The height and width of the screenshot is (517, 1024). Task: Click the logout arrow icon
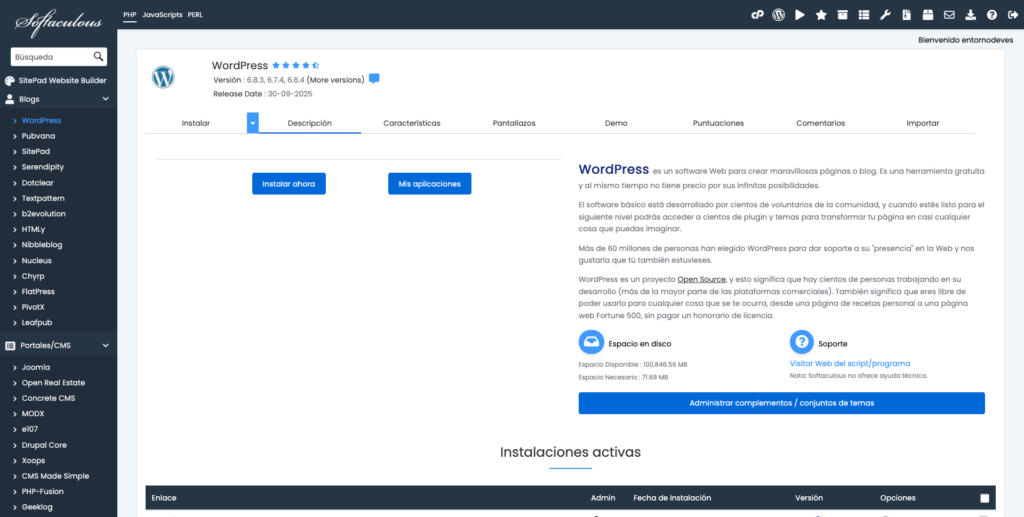(1012, 15)
